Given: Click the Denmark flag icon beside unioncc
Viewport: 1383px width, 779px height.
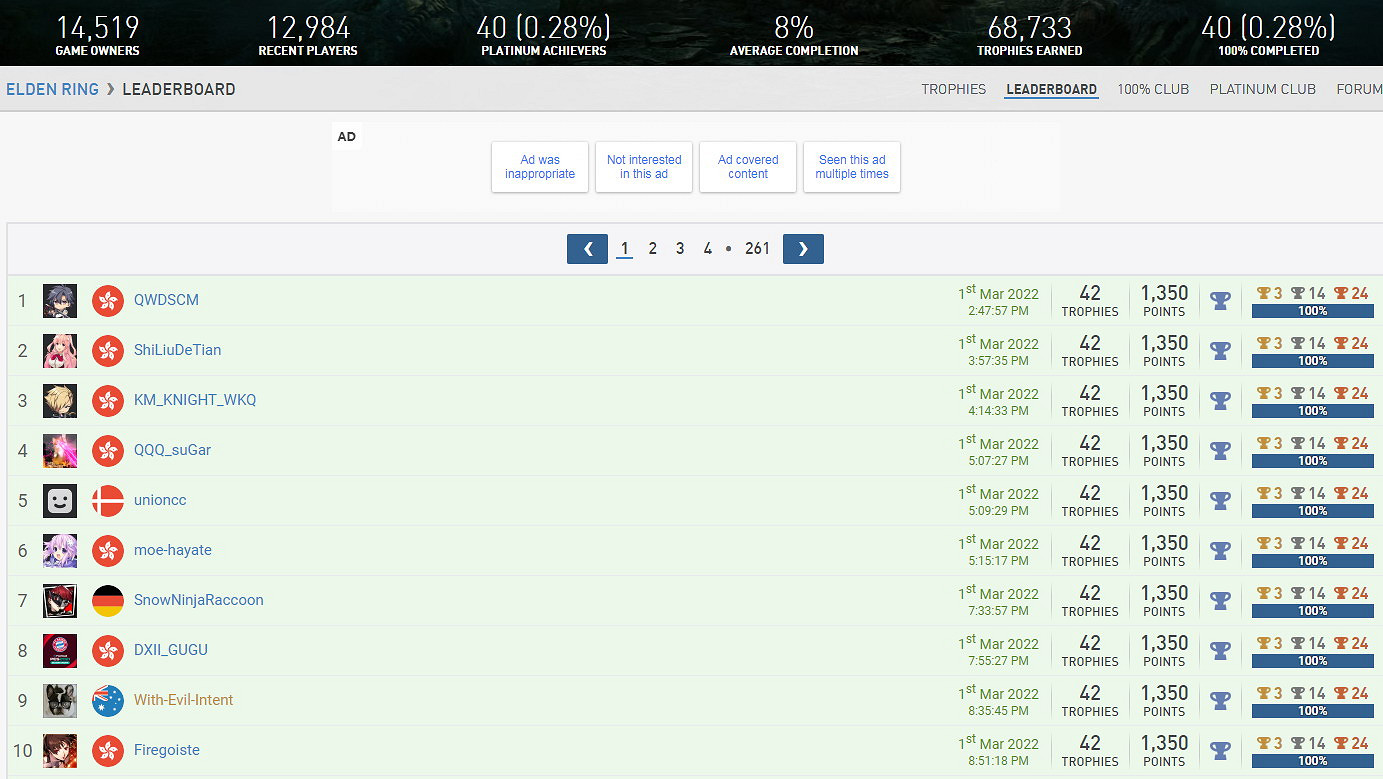Looking at the screenshot, I should (108, 500).
